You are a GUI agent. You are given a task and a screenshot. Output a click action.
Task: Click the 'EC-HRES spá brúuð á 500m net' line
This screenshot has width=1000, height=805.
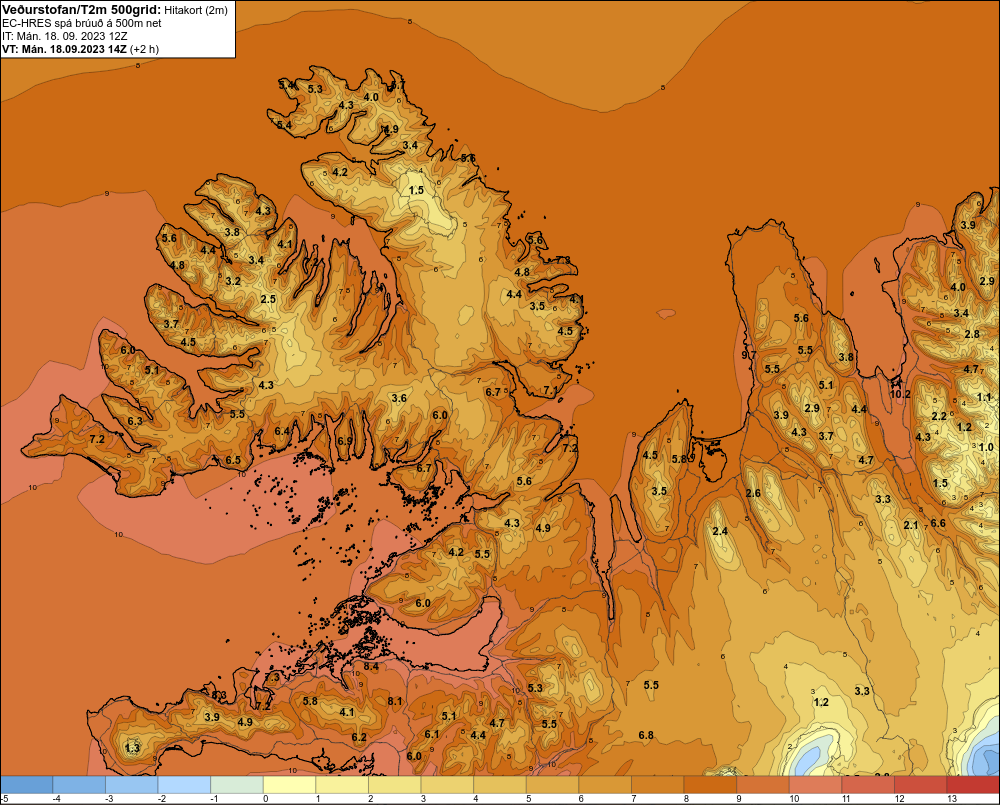82,23
